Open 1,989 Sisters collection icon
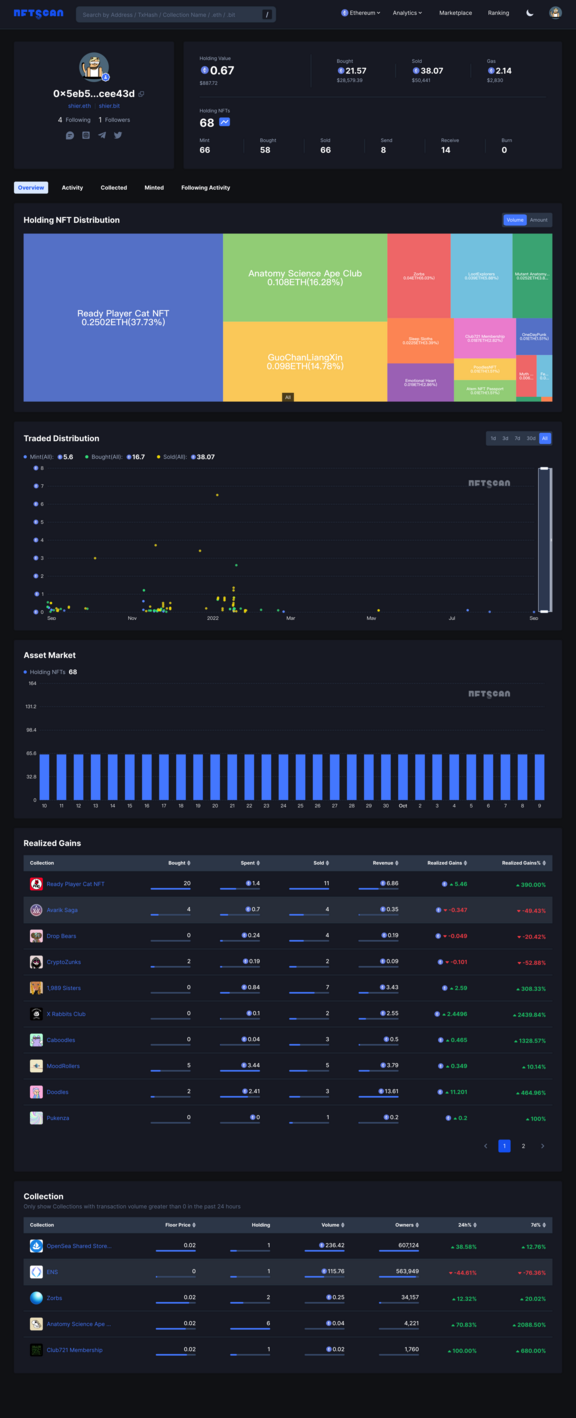 pyautogui.click(x=36, y=988)
